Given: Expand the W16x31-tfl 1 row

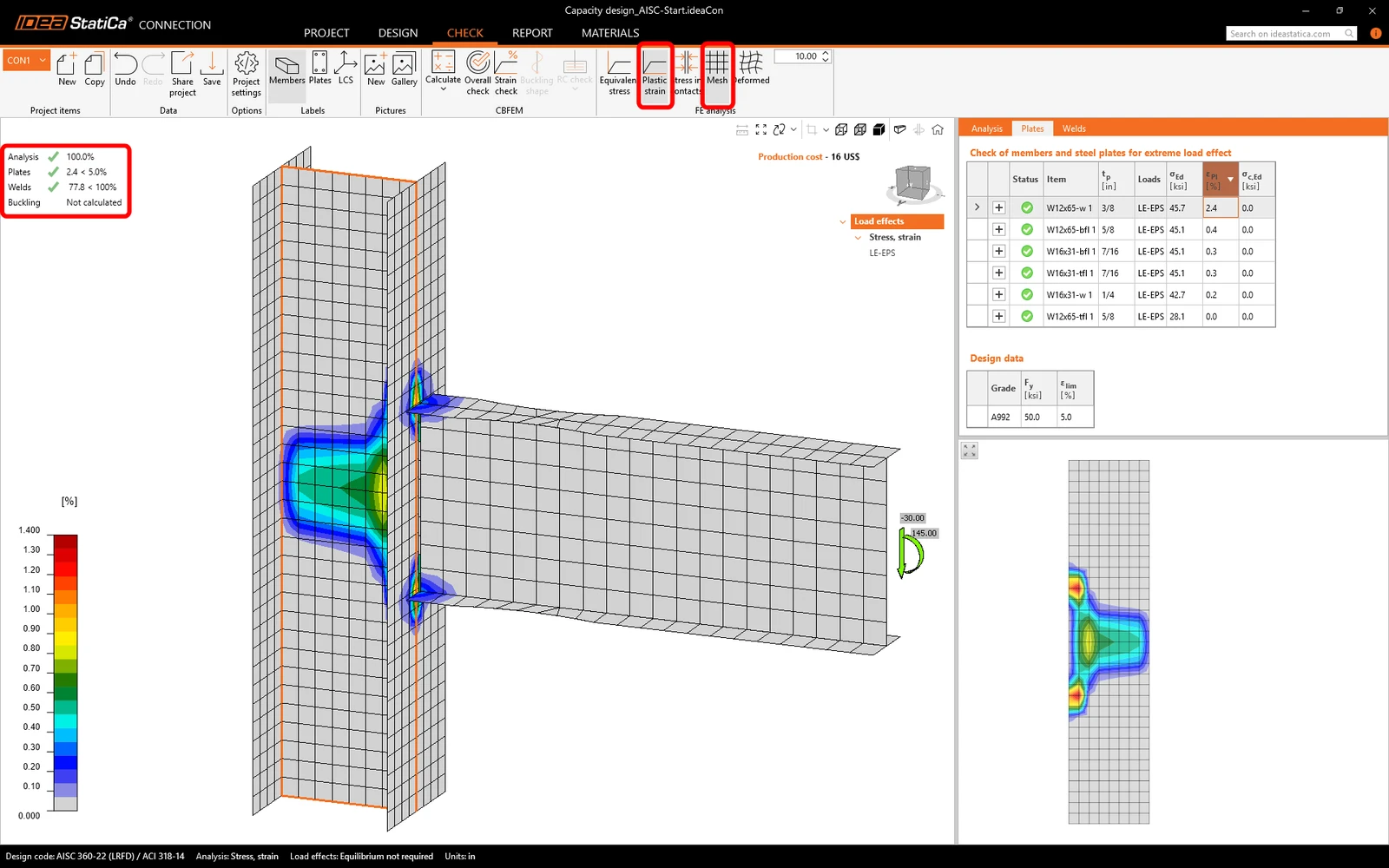Looking at the screenshot, I should point(998,273).
